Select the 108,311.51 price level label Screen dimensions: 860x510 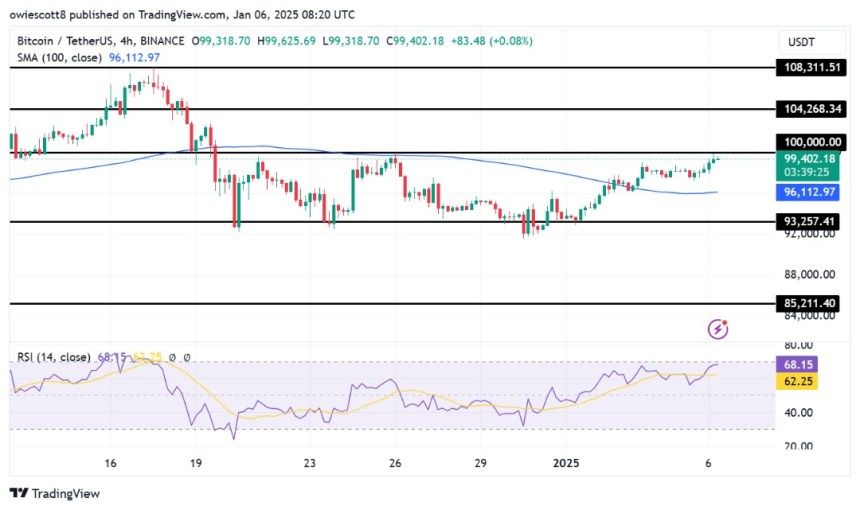[x=812, y=67]
